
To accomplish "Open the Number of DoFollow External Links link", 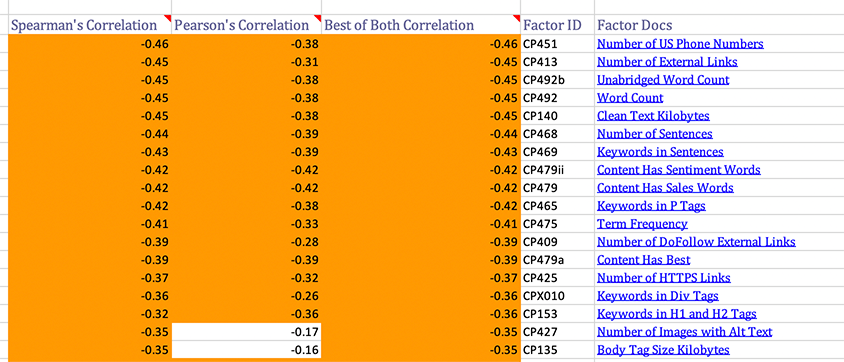I will click(x=696, y=242).
